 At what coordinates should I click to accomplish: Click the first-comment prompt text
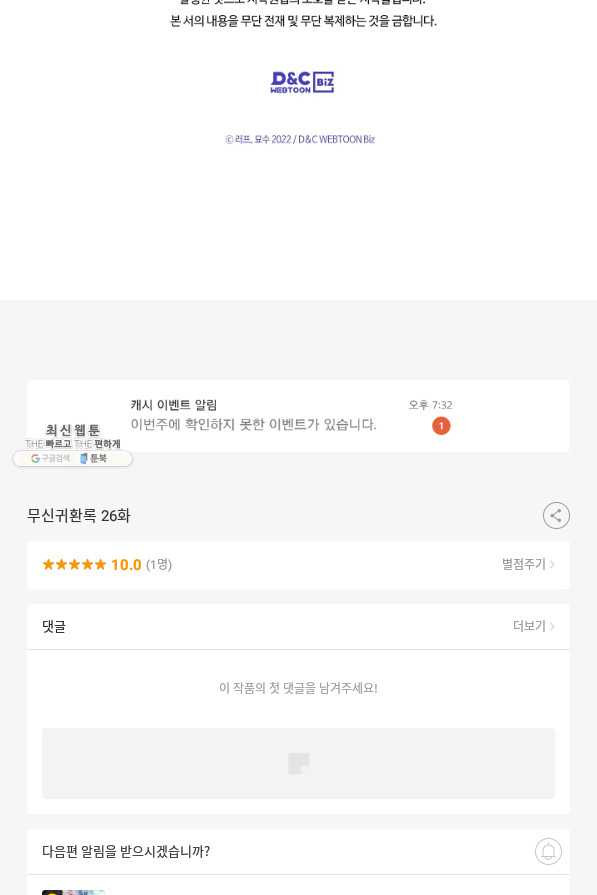[x=298, y=688]
